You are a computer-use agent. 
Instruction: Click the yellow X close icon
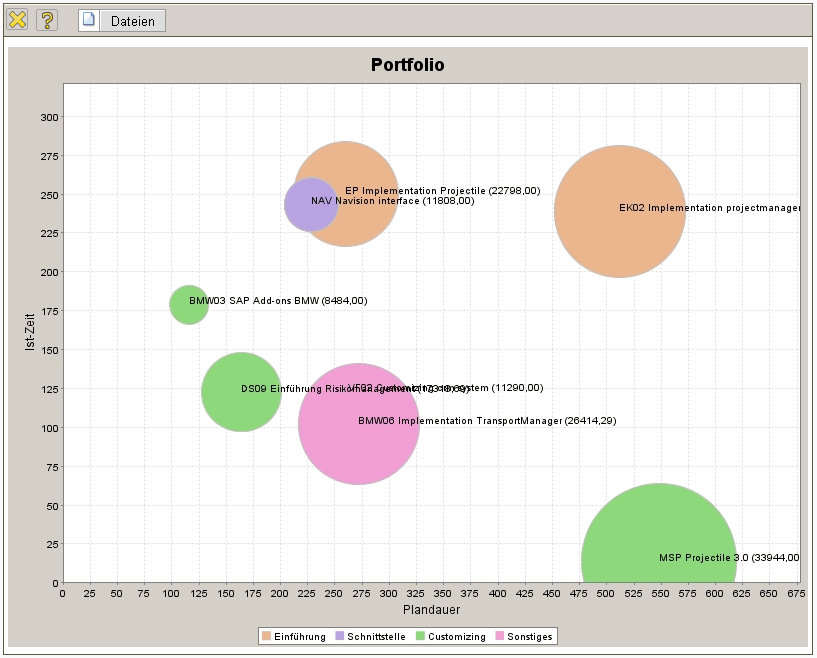coord(18,20)
